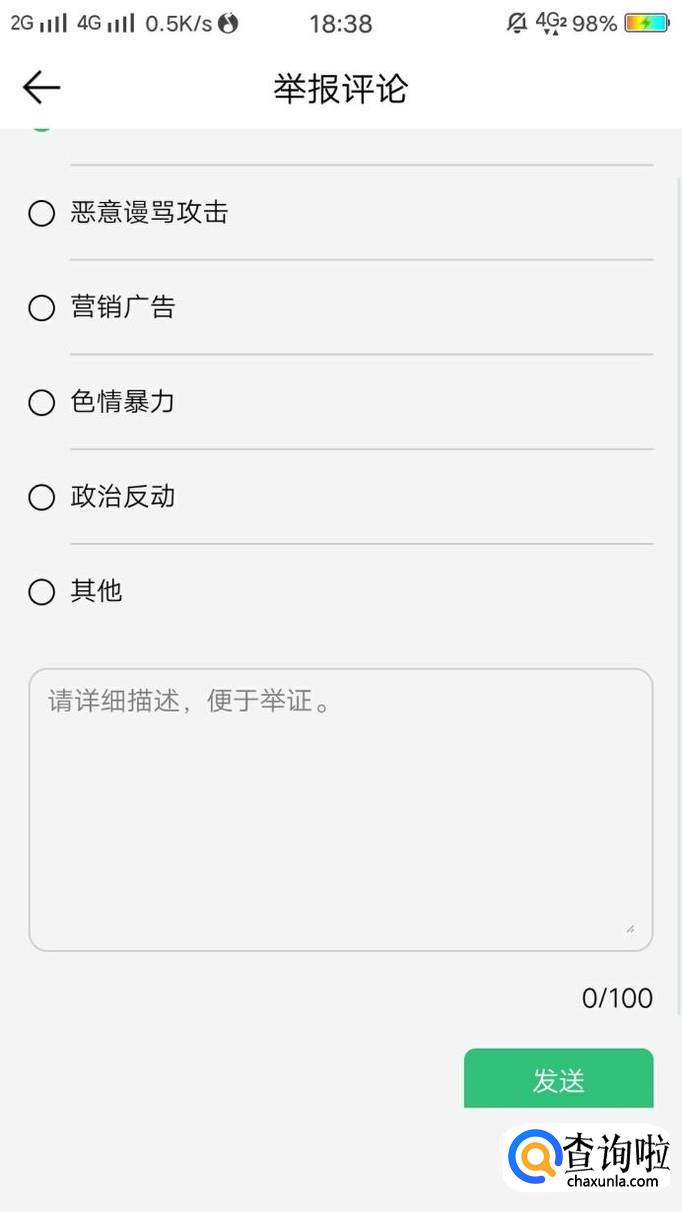Select the 其他 radio option
The image size is (682, 1212).
pos(41,592)
